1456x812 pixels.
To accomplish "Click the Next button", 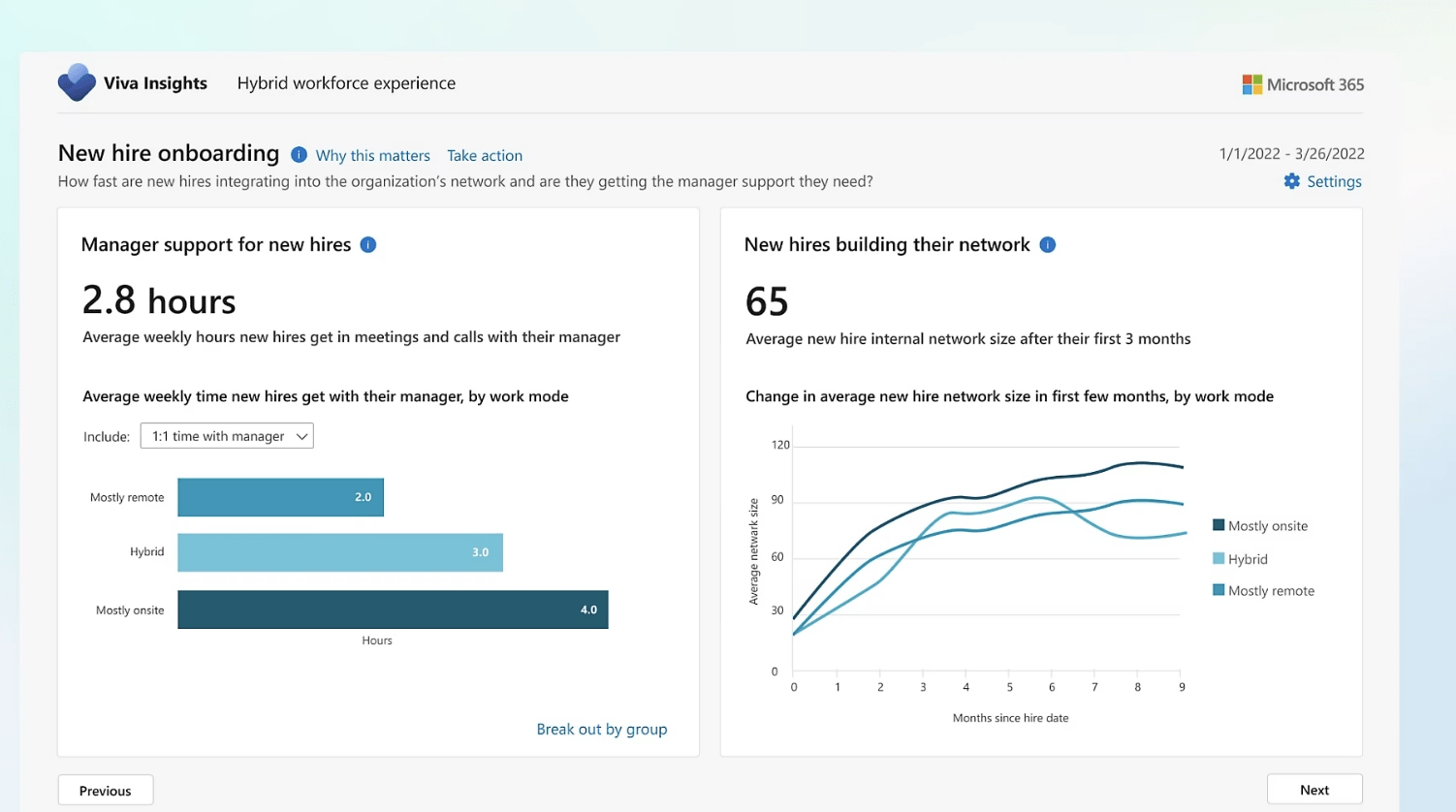I will pyautogui.click(x=1314, y=789).
